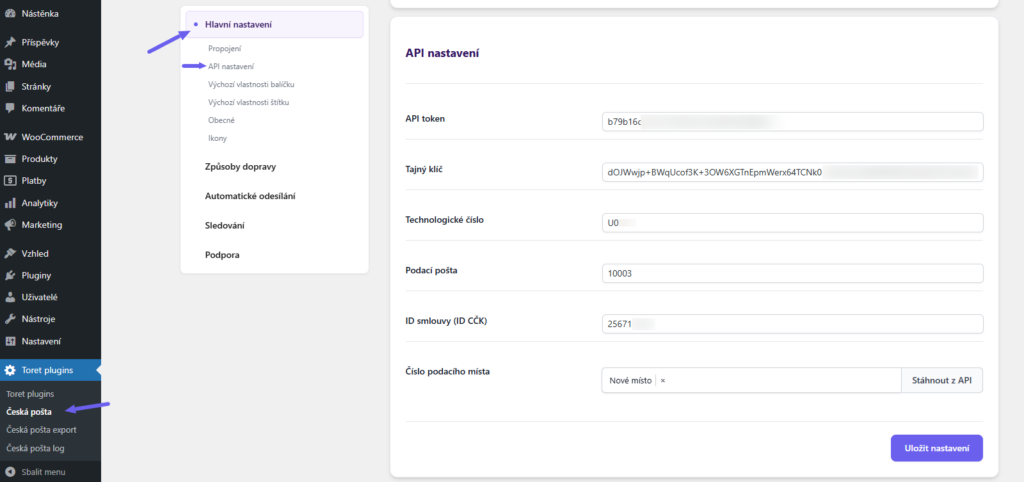Open the Toret plugins submenu link
Viewport: 1024px width, 482px height.
click(30, 394)
